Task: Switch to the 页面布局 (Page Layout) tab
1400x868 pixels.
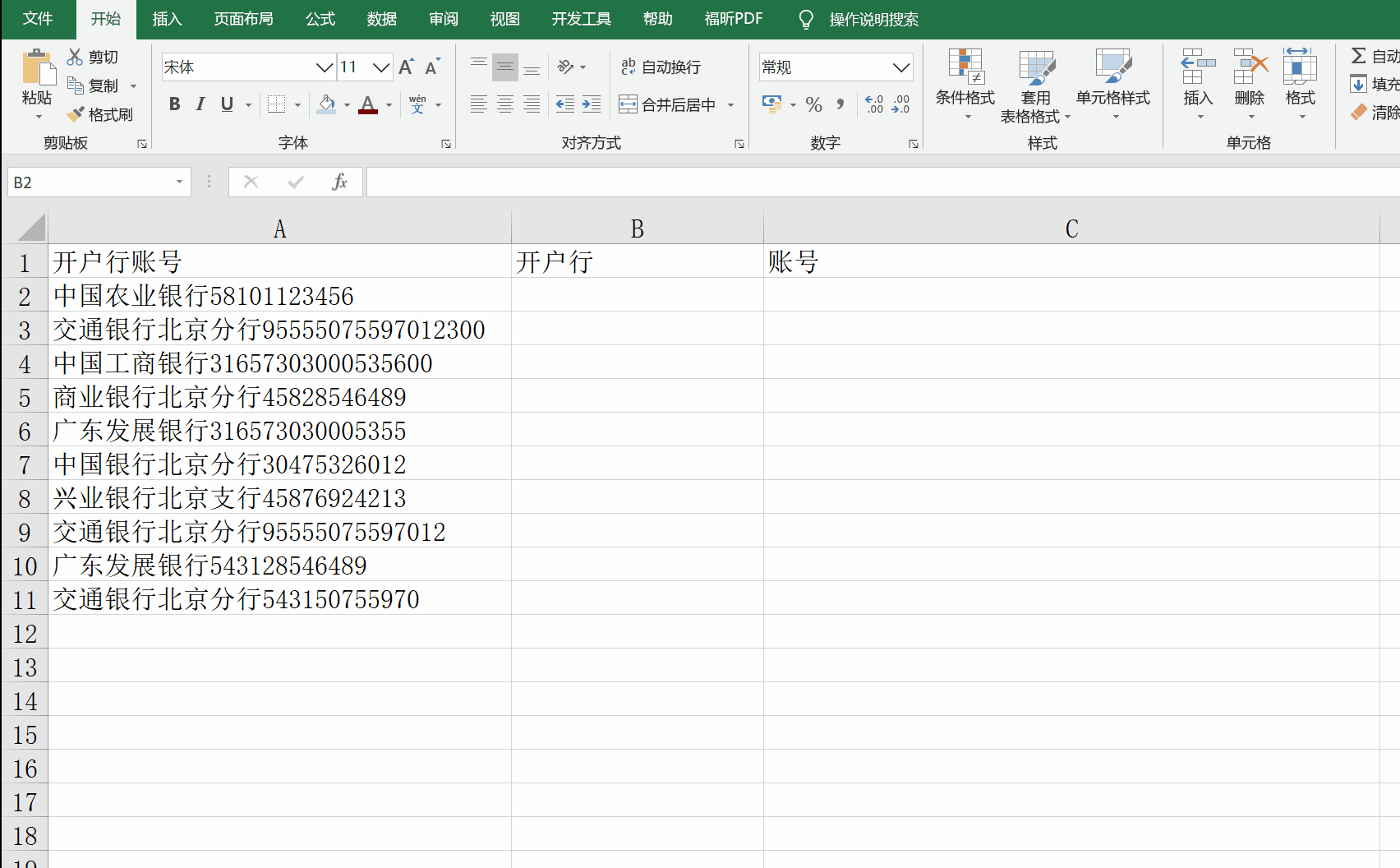Action: (x=243, y=19)
